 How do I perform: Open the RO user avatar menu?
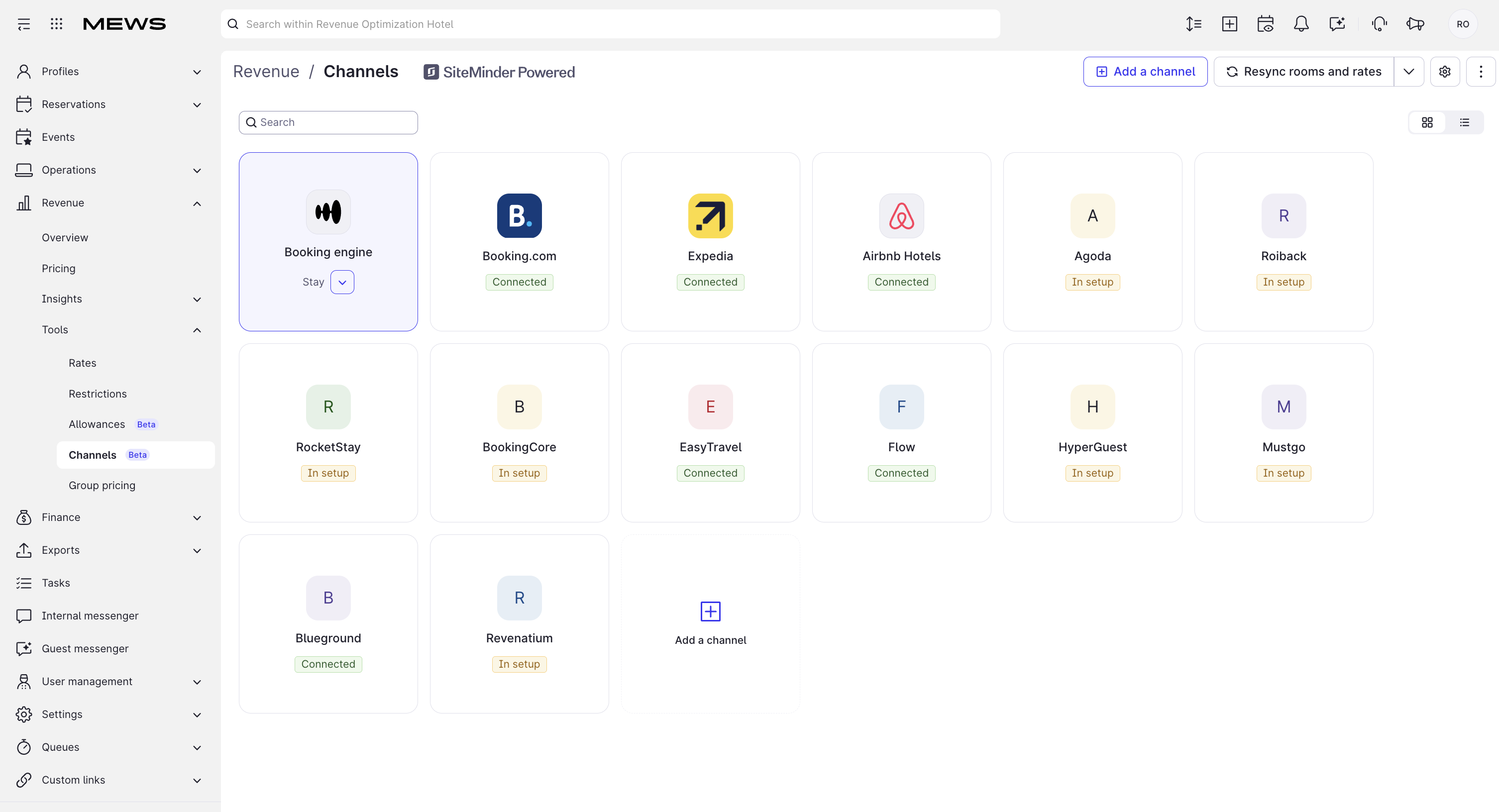tap(1463, 24)
